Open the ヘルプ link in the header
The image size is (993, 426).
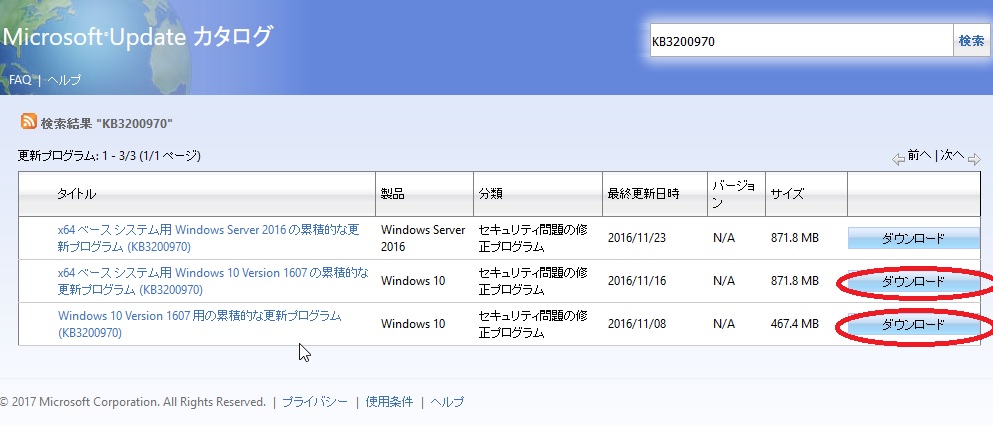pos(63,80)
